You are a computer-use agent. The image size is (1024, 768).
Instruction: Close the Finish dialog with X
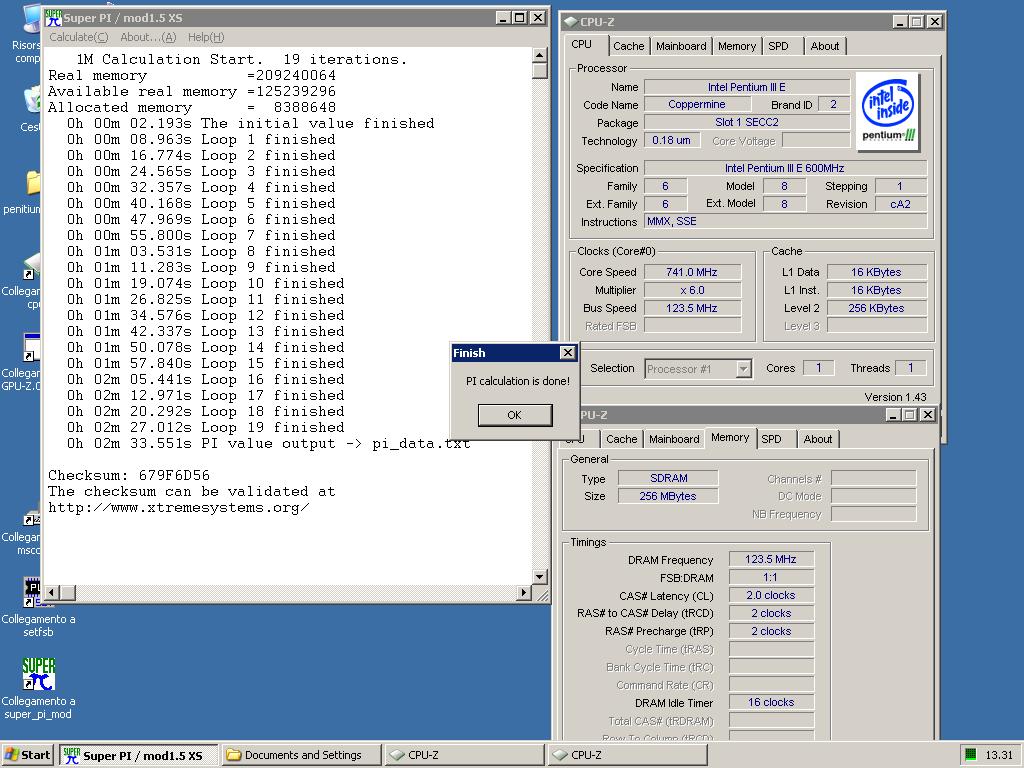coord(568,353)
